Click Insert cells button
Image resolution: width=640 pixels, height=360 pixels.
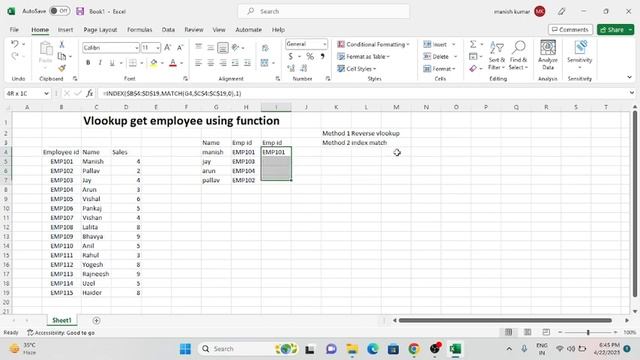[435, 44]
